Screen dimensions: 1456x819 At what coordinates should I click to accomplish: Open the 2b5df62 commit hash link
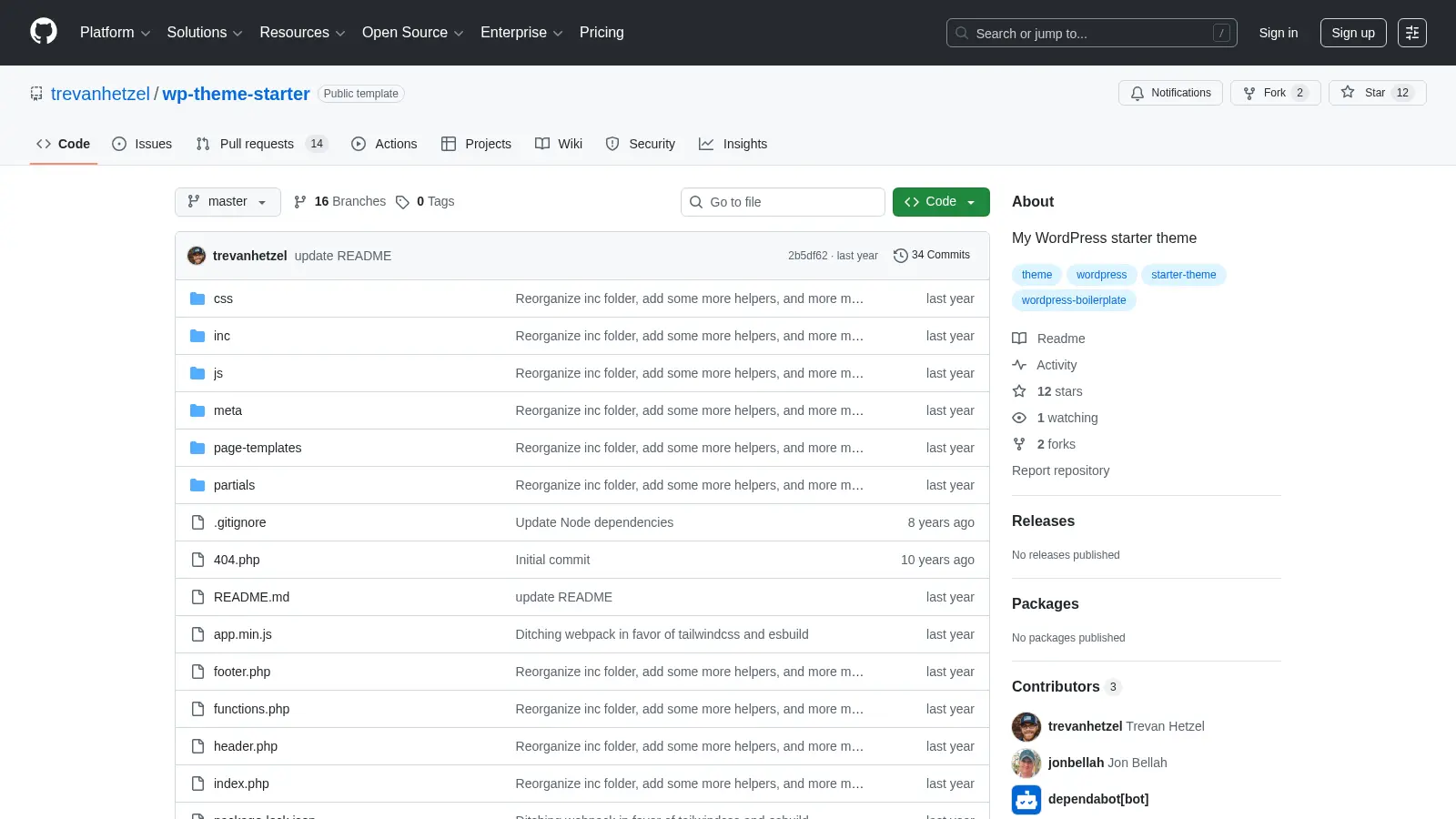coord(808,256)
